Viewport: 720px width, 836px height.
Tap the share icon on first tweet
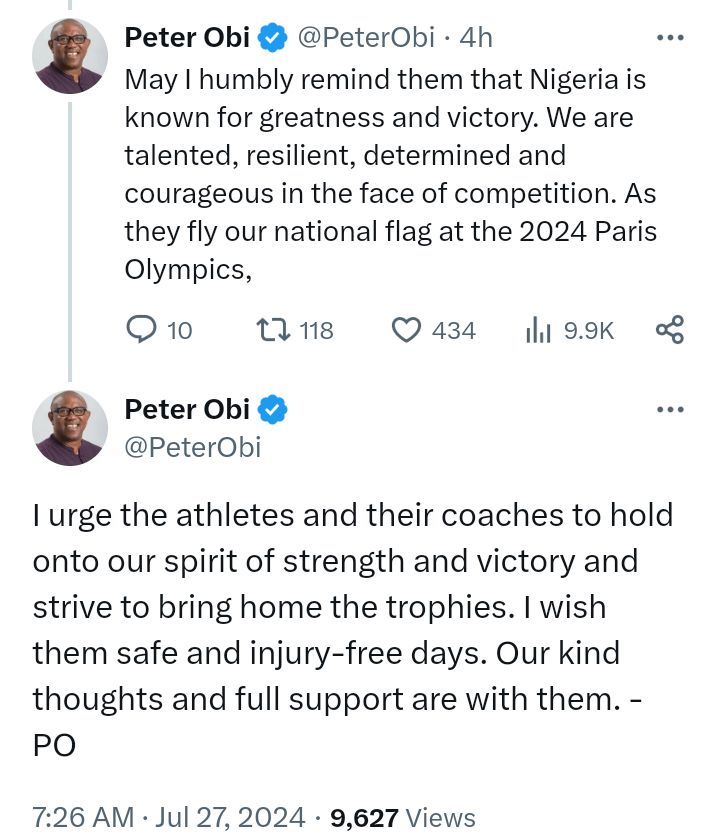point(669,329)
